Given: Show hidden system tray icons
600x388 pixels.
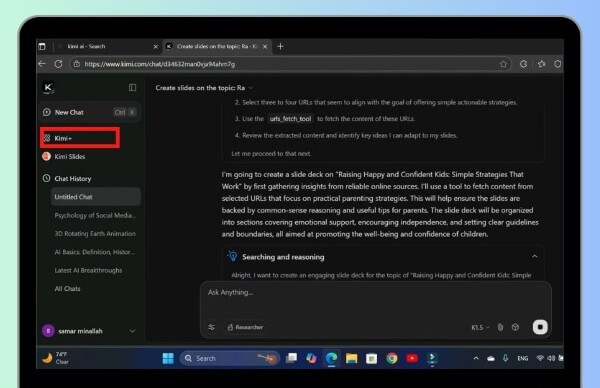Looking at the screenshot, I should click(x=476, y=358).
